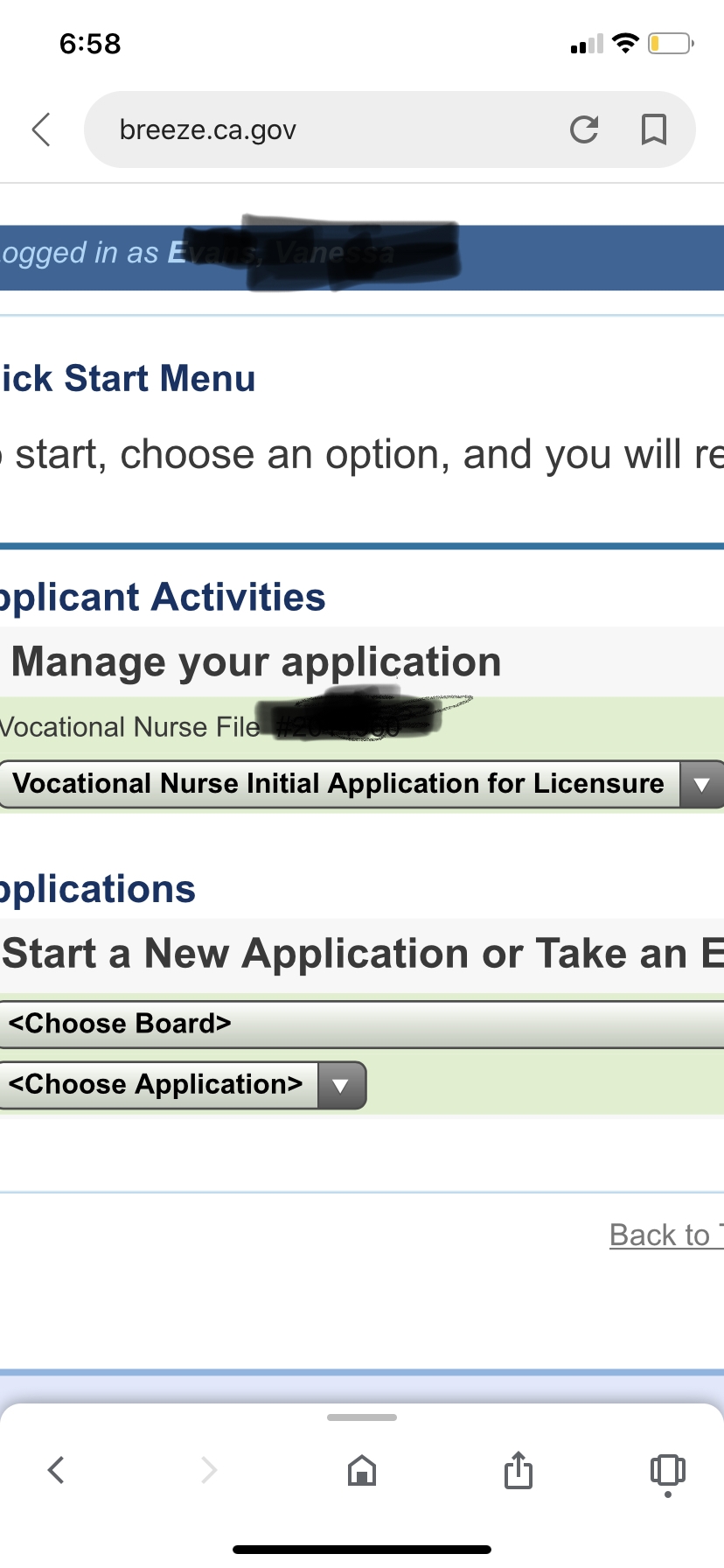This screenshot has width=724, height=1568.
Task: Tap the Start a New Application heading
Action: click(362, 954)
